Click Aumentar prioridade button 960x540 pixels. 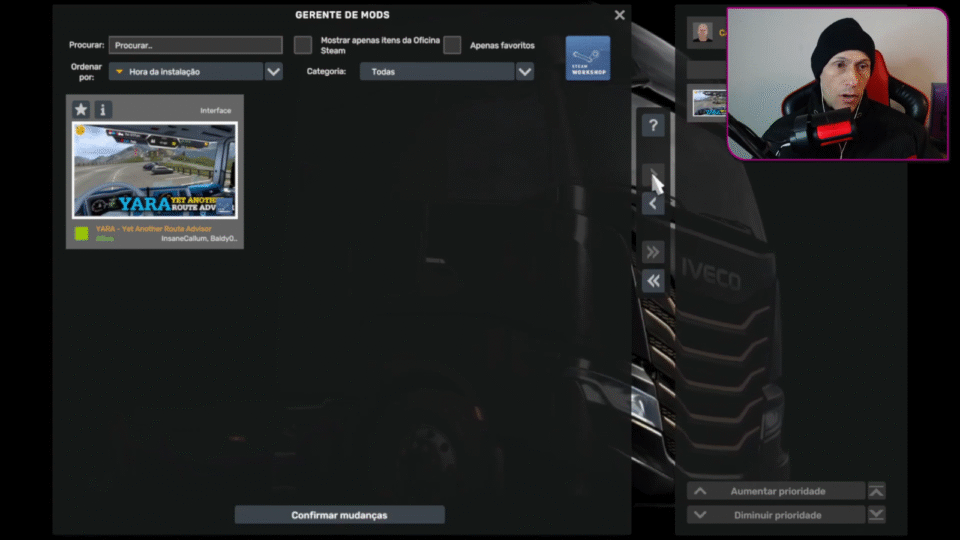776,491
